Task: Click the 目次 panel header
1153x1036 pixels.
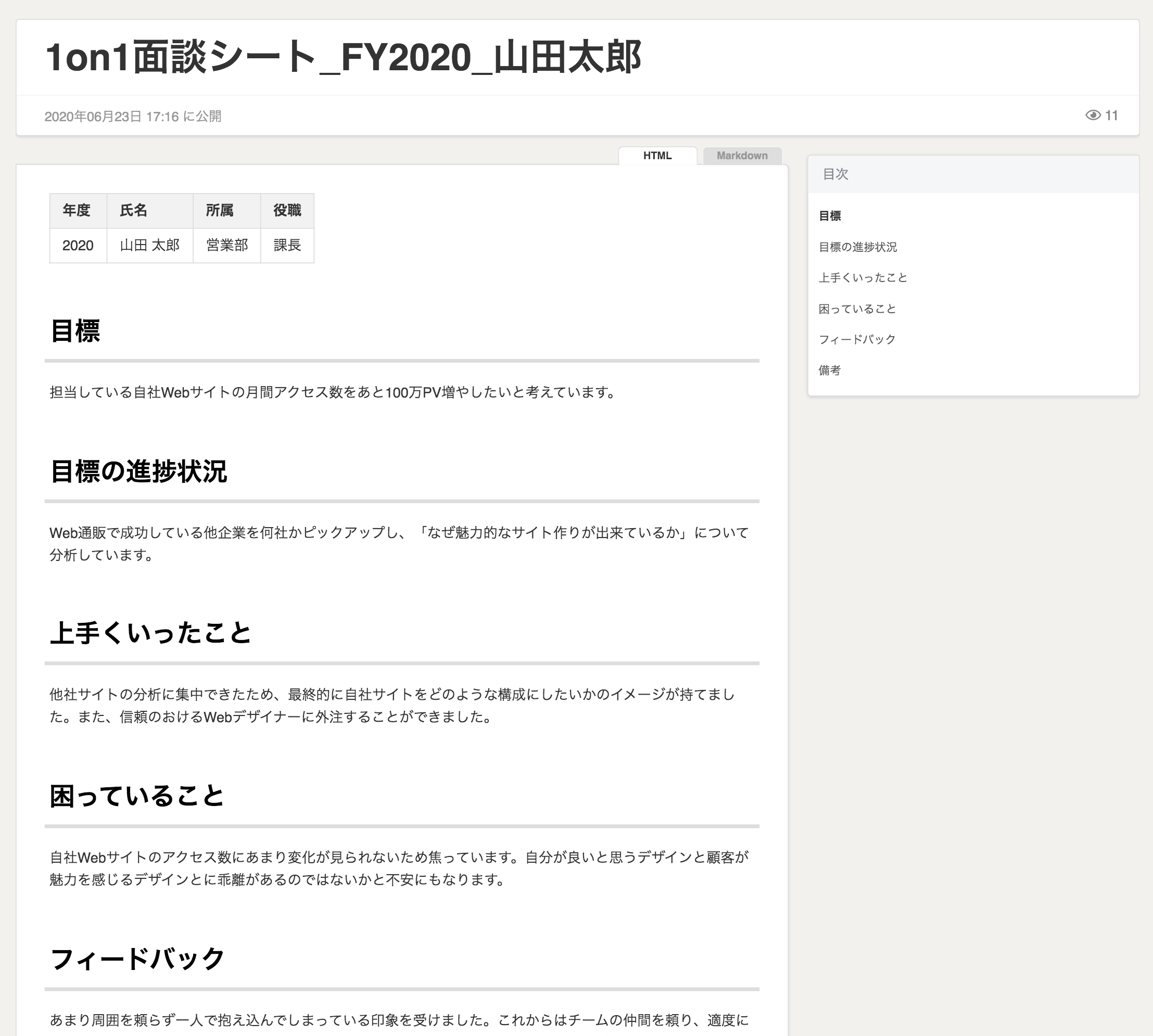Action: (x=835, y=174)
